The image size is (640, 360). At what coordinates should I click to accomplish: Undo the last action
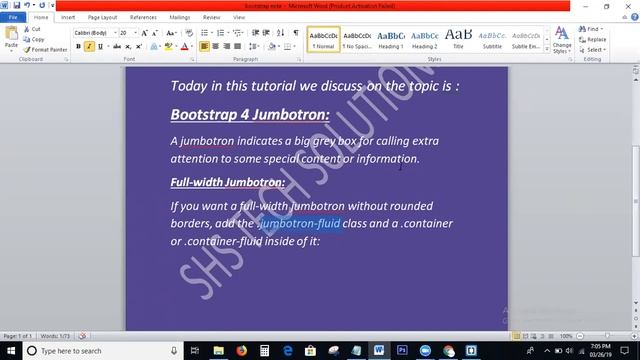coord(27,5)
